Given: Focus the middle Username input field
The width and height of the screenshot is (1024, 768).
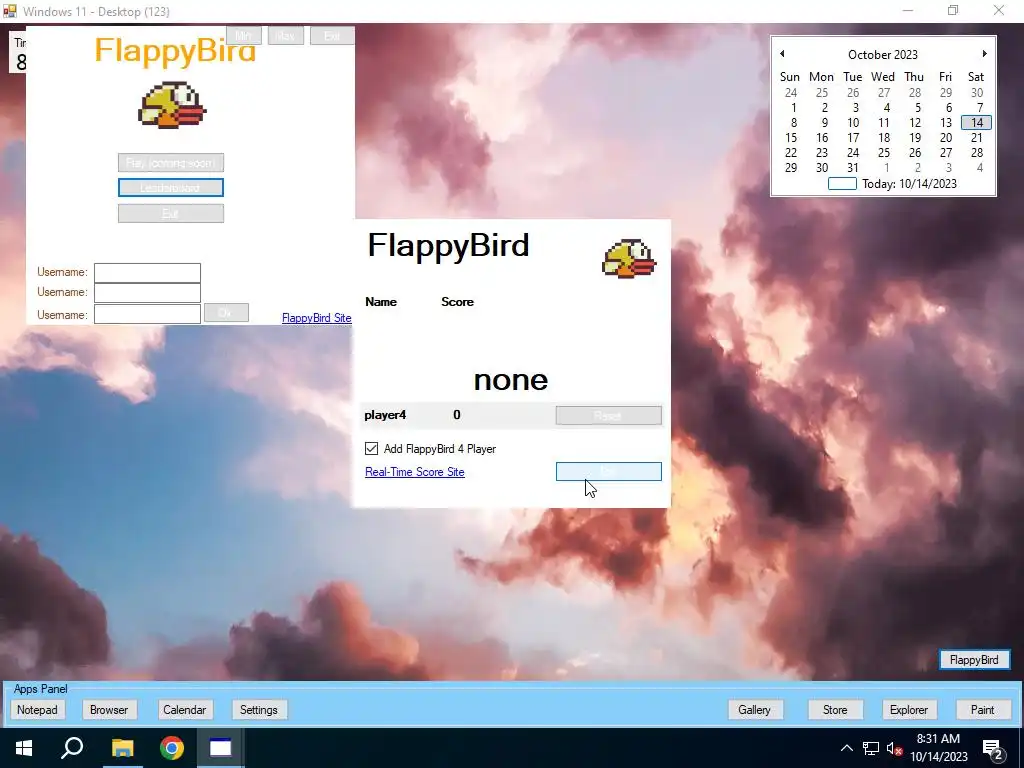Looking at the screenshot, I should tap(148, 293).
